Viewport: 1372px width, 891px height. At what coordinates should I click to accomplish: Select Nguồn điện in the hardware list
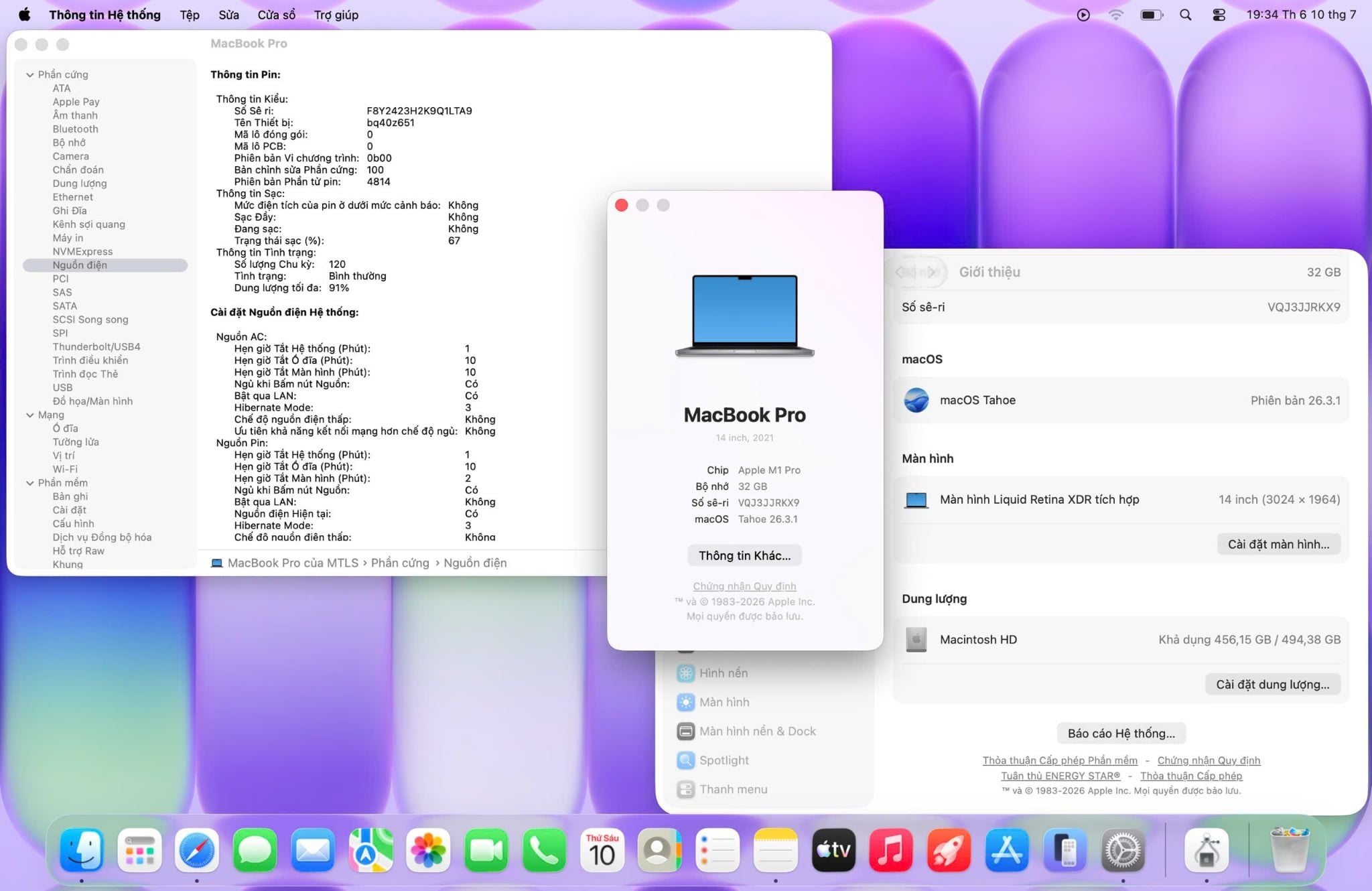click(x=105, y=265)
